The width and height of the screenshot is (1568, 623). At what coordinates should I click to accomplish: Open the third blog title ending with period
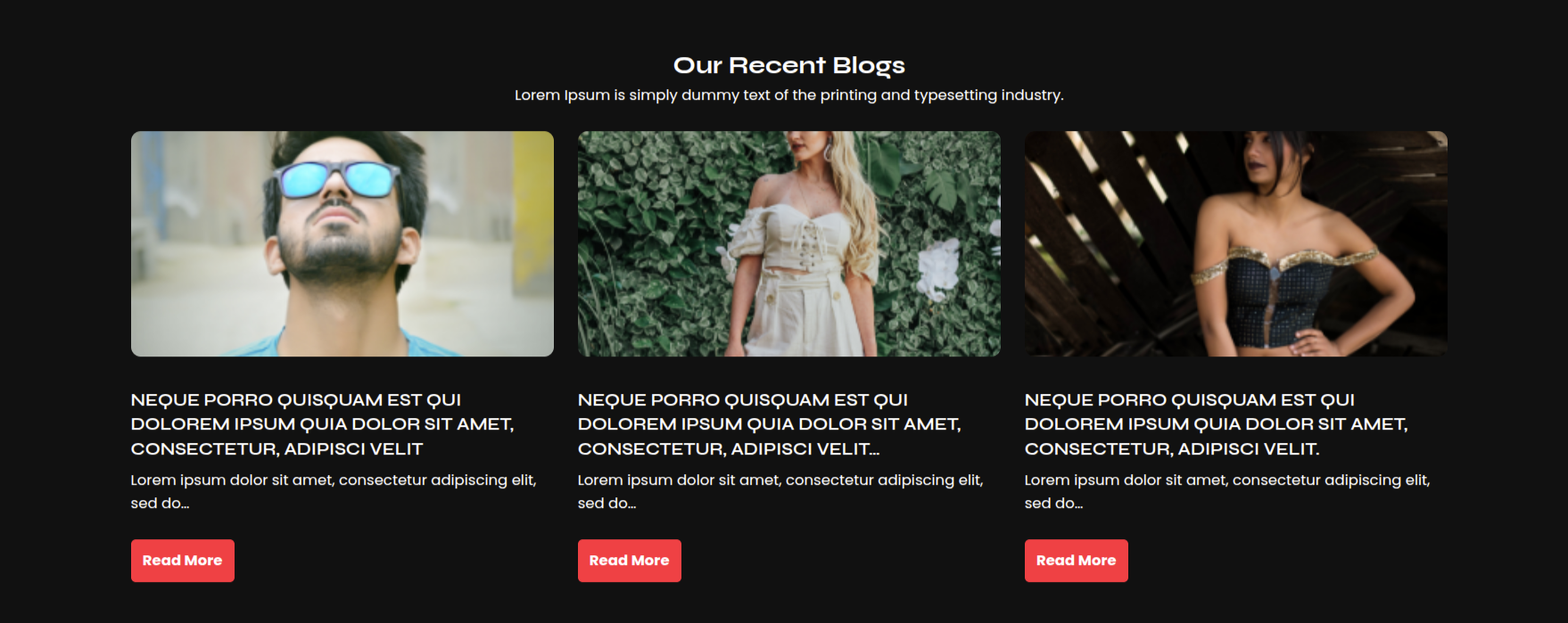(x=1216, y=424)
